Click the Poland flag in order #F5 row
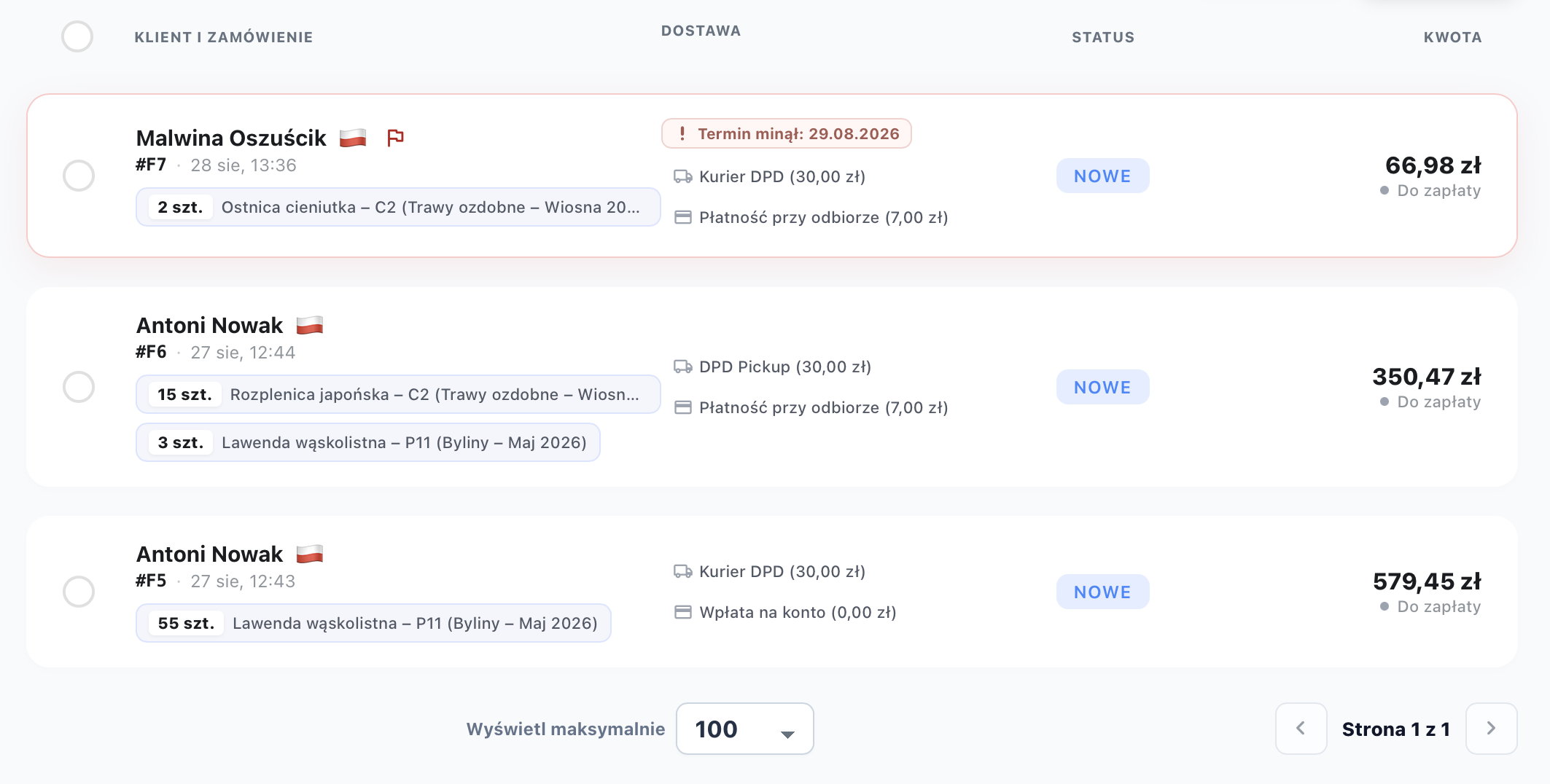 click(310, 554)
